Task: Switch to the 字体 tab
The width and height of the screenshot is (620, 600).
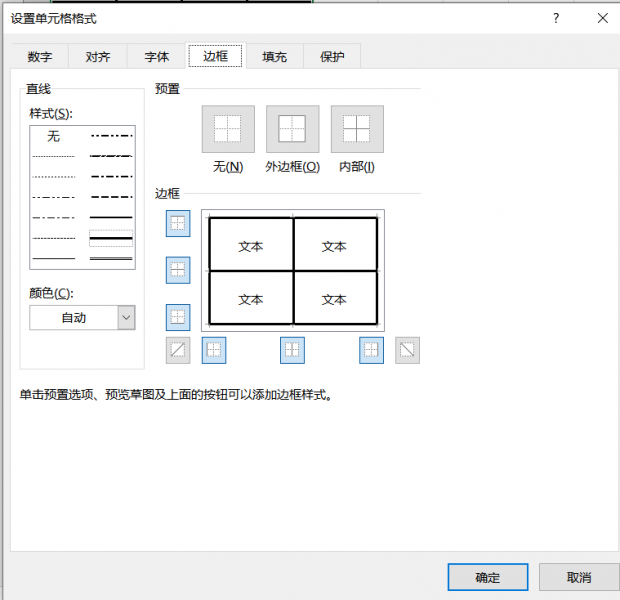Action: [157, 57]
